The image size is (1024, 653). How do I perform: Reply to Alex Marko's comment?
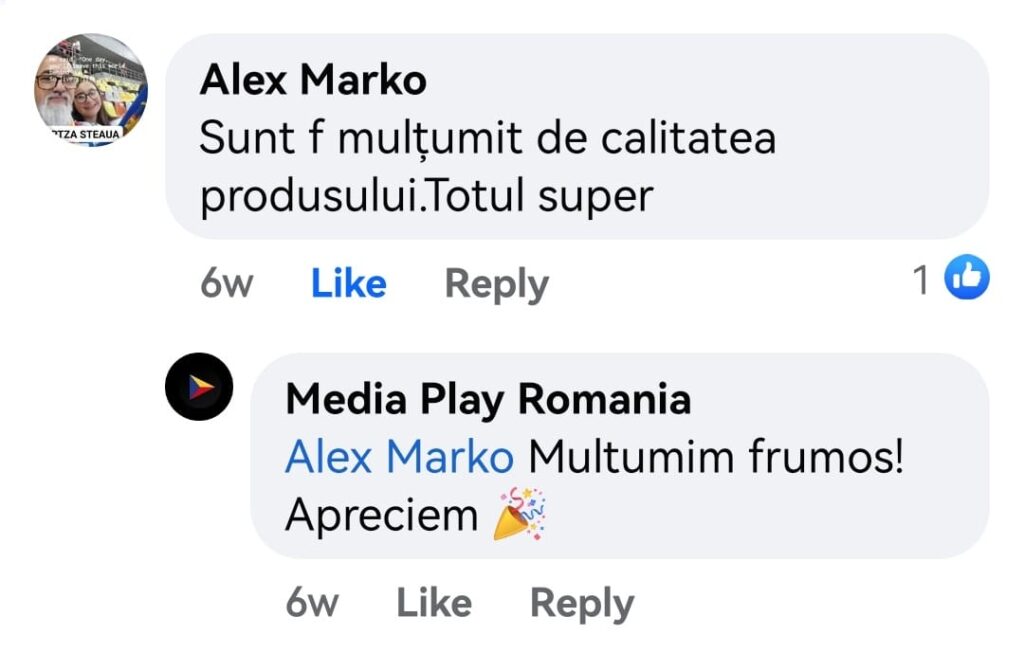coord(496,284)
